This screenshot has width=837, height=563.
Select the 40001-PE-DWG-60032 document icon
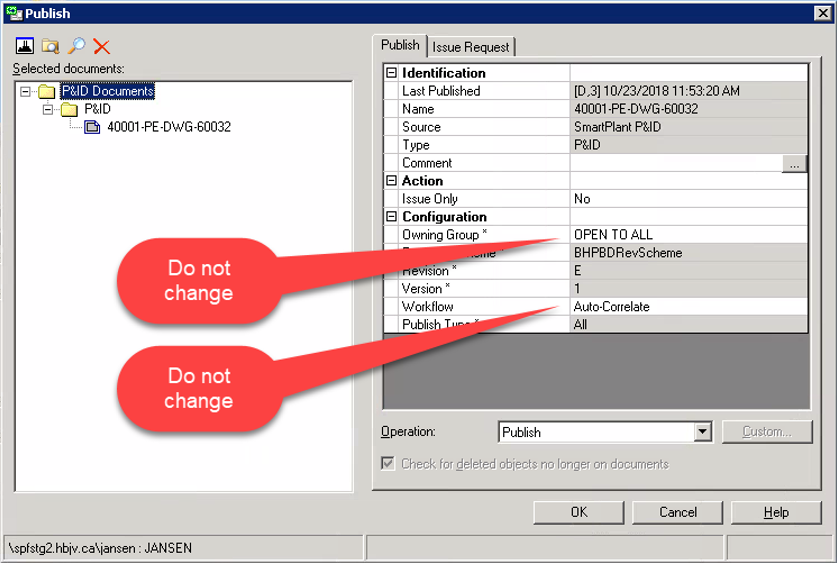92,127
